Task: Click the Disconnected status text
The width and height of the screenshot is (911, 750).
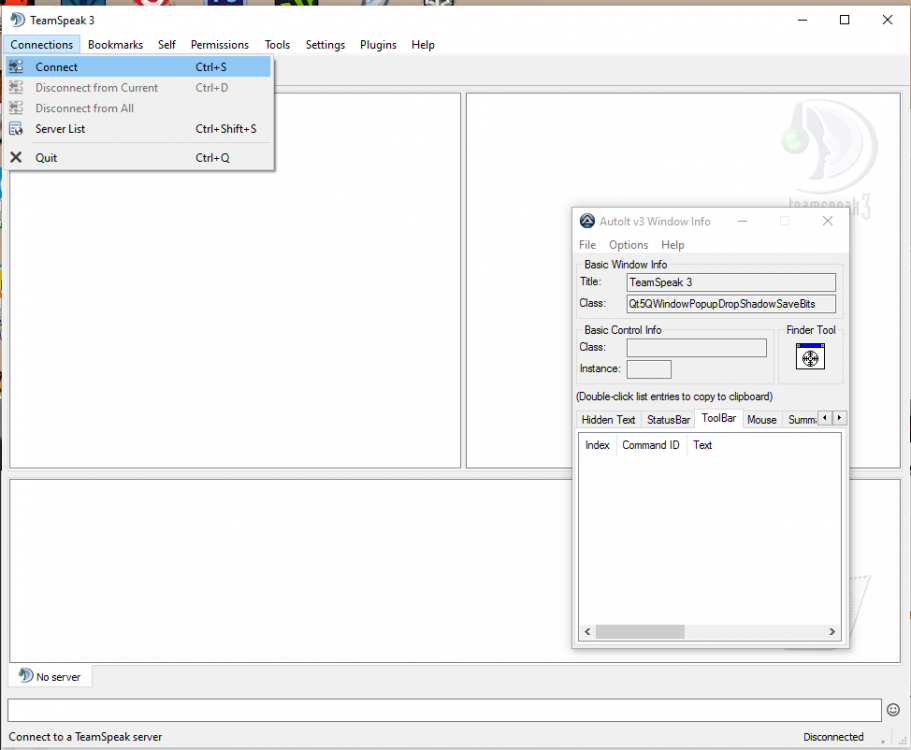Action: coord(833,737)
